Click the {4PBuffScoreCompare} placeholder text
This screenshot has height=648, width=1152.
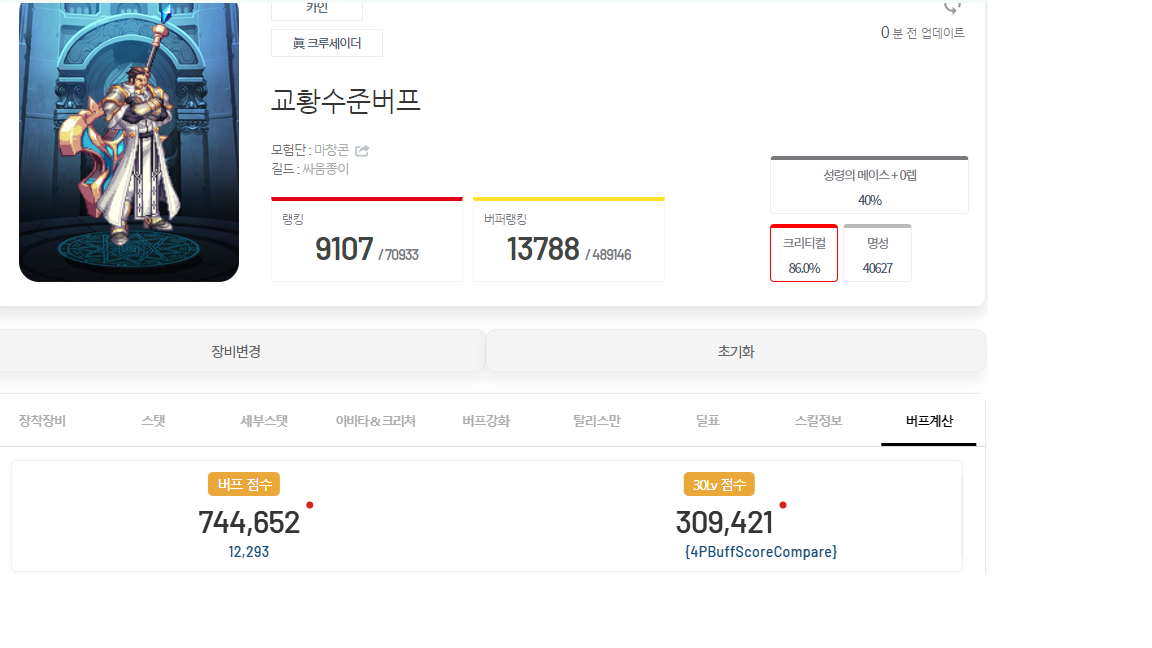point(760,552)
